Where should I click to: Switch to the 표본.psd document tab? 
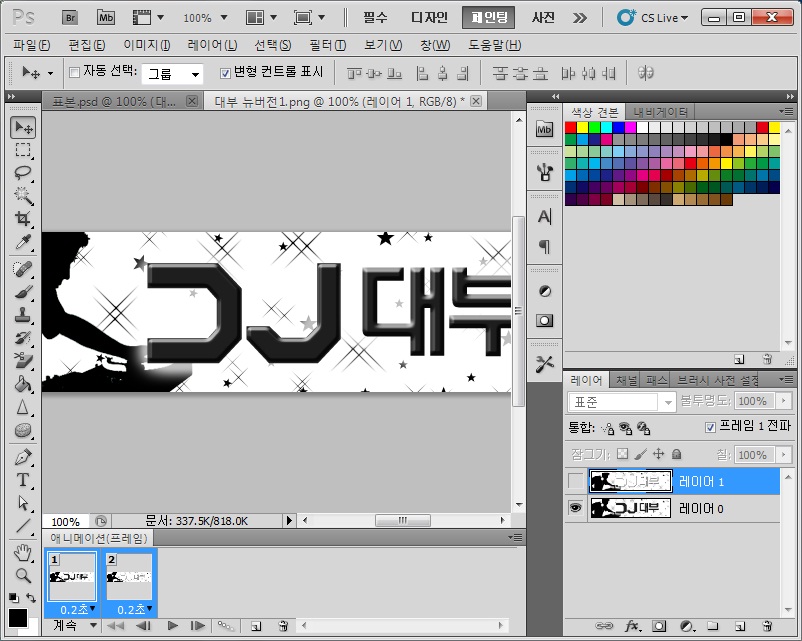(114, 101)
